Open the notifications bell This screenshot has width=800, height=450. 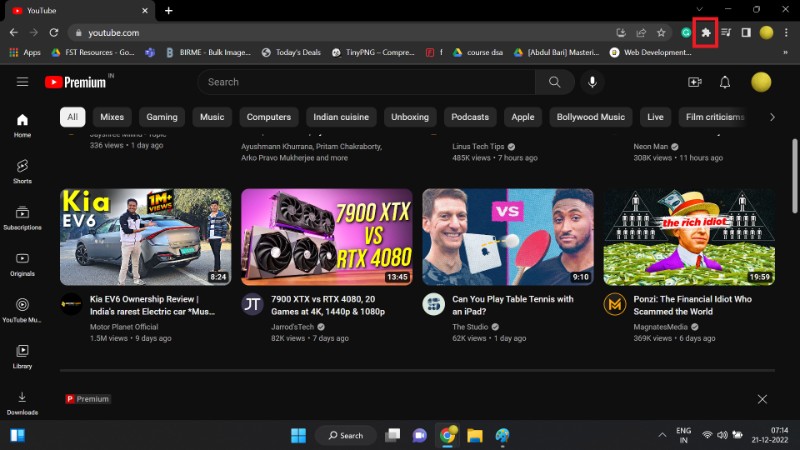[x=725, y=82]
